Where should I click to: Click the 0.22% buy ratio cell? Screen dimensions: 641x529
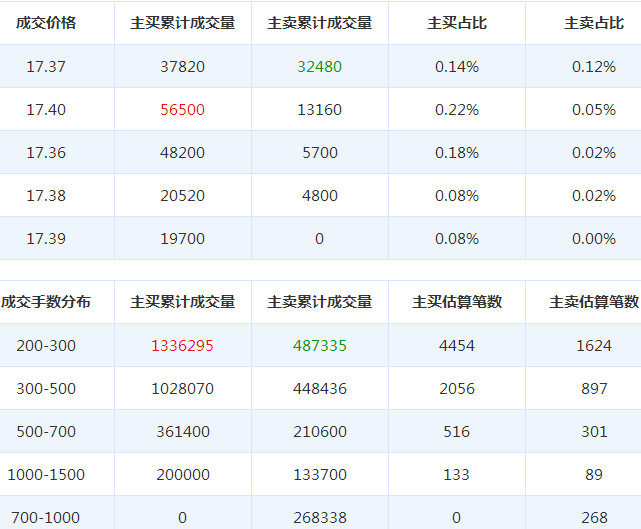point(457,110)
